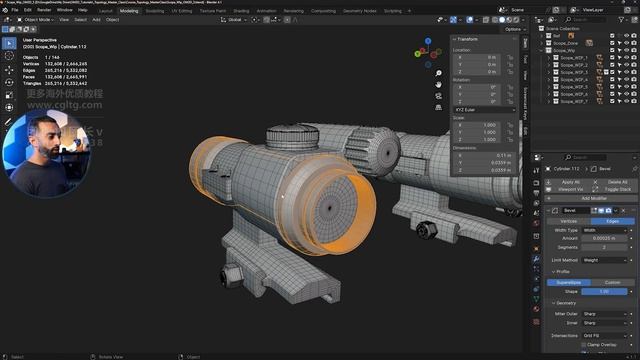Open the Intersections Grid Fill dropdown
The width and height of the screenshot is (640, 360).
[x=604, y=336]
